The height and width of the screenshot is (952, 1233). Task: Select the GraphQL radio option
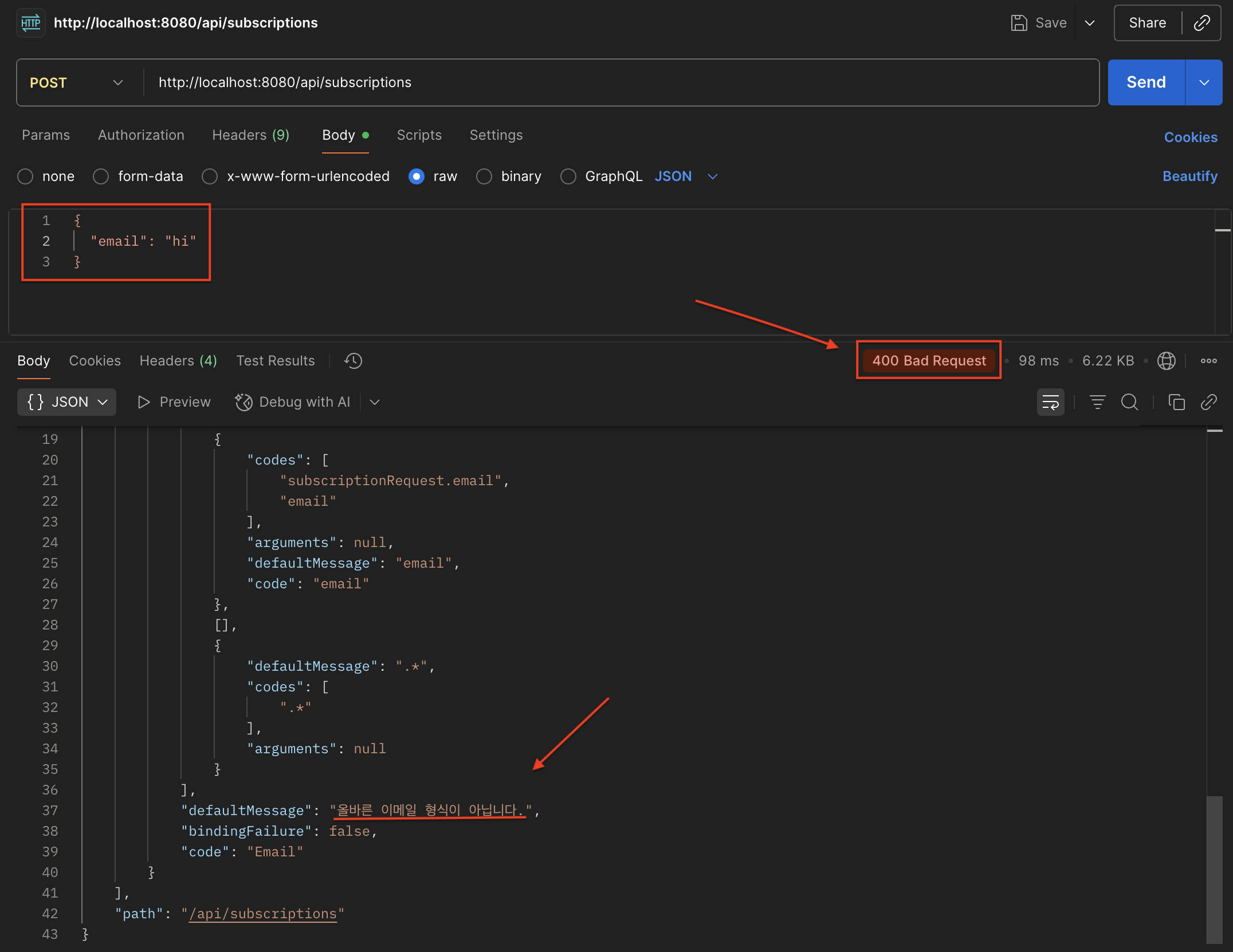568,176
